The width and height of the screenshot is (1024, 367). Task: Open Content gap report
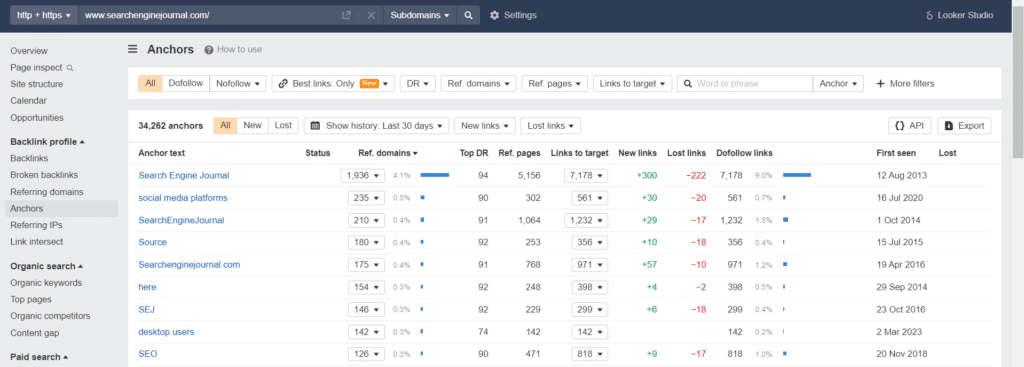35,333
